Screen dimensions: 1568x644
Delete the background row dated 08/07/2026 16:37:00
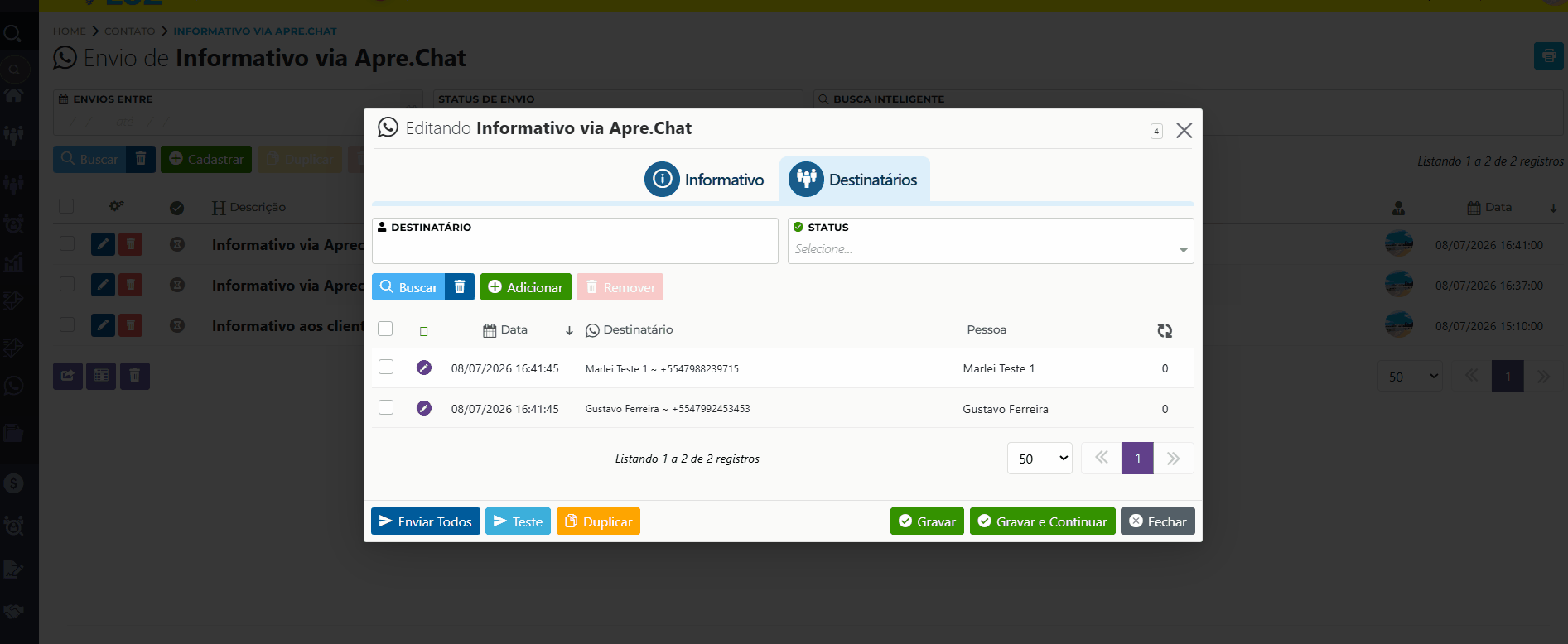coord(130,285)
